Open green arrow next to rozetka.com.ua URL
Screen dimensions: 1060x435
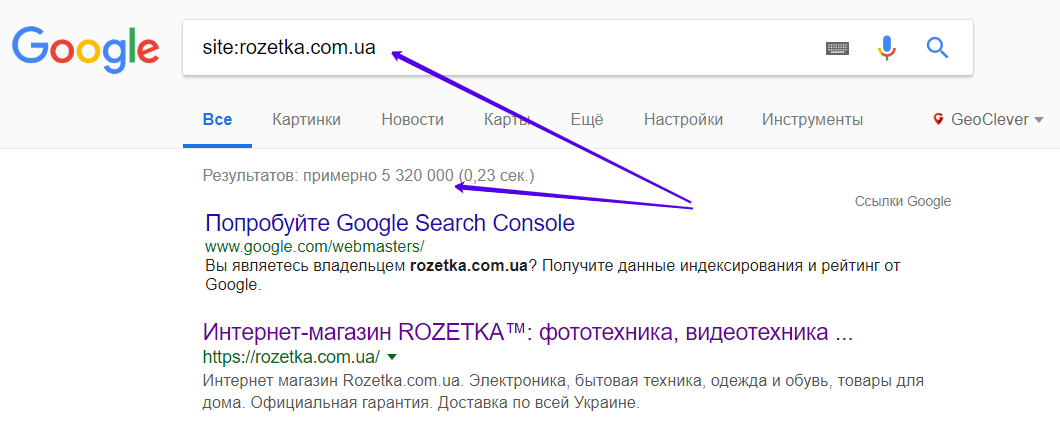tap(393, 357)
